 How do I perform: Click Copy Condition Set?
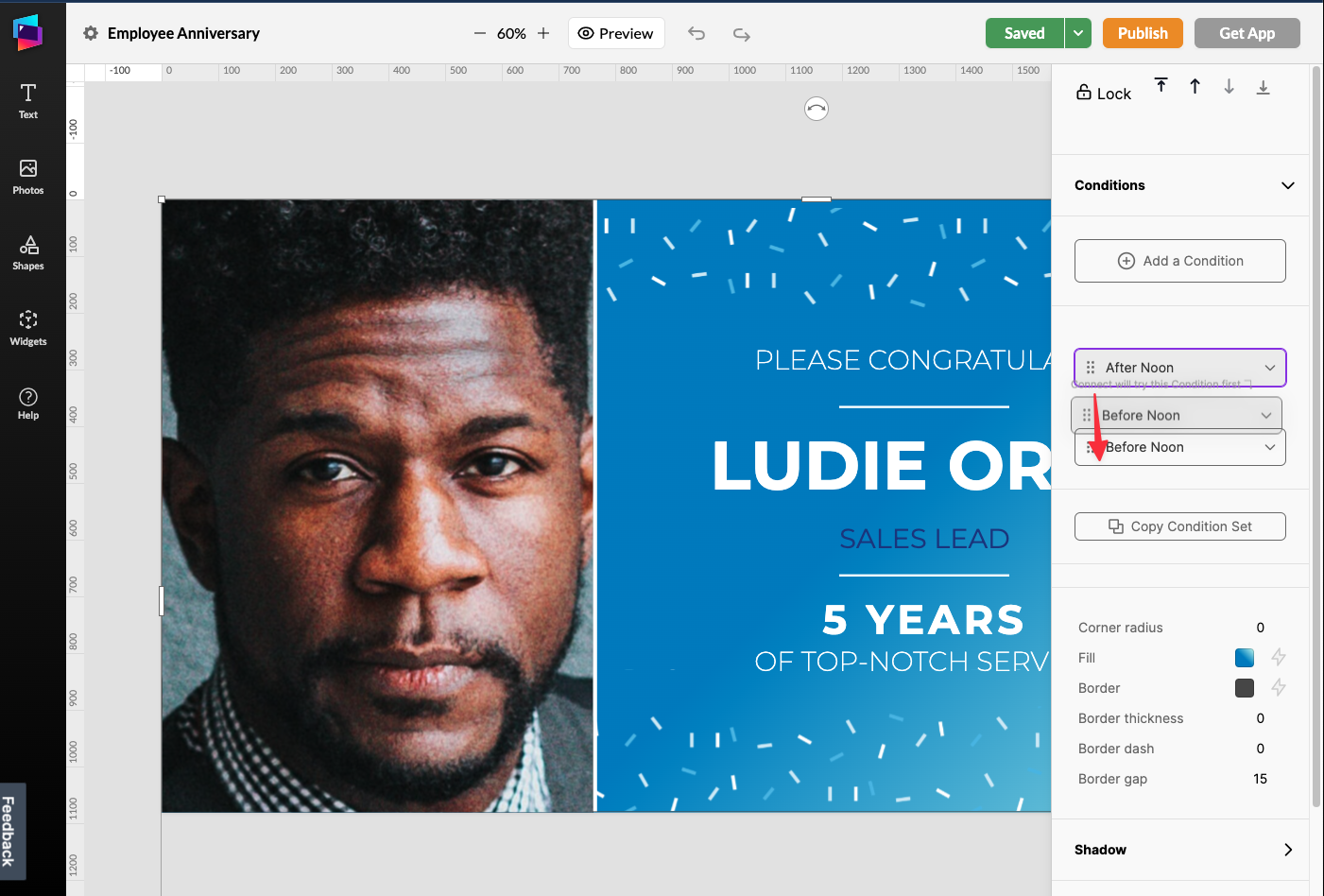click(1180, 526)
